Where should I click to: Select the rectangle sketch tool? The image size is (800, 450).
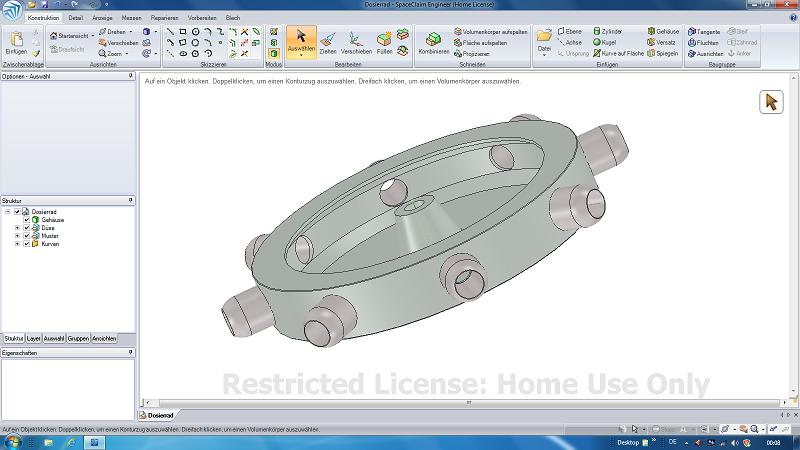tap(183, 32)
